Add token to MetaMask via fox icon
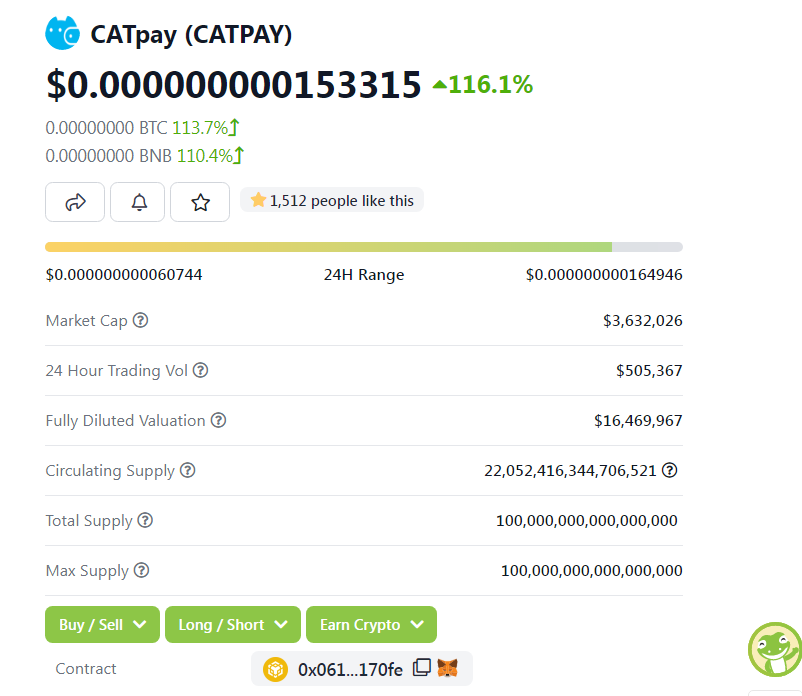Screen dimensions: 802x696 [x=448, y=668]
